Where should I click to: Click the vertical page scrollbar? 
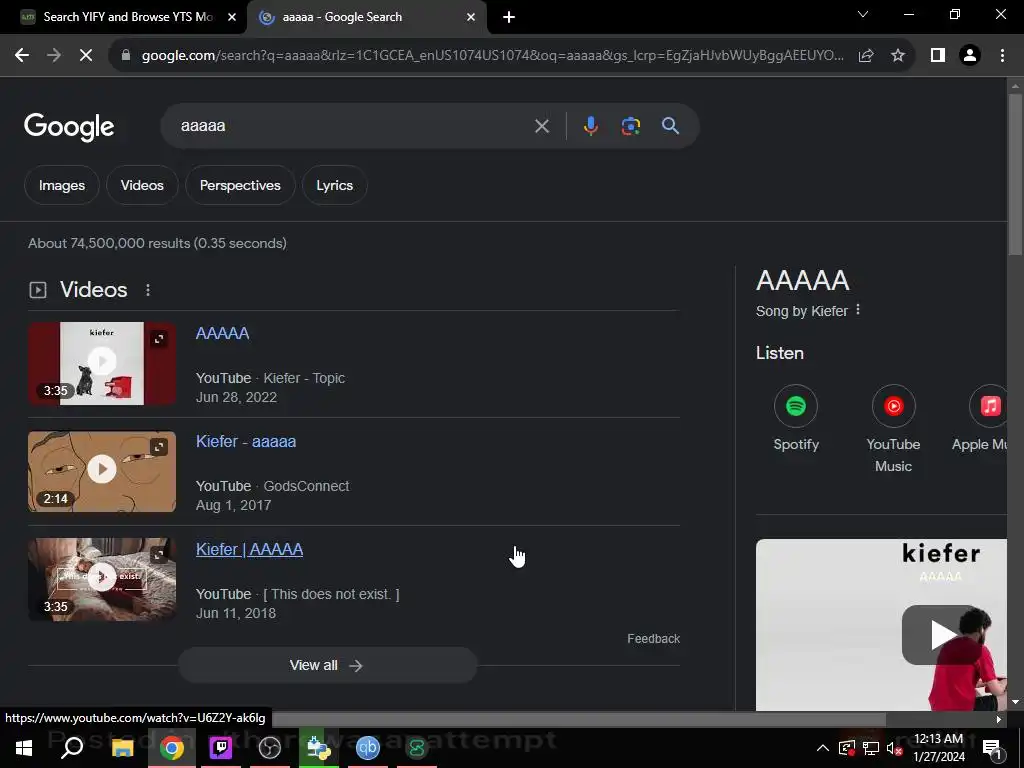point(1015,174)
